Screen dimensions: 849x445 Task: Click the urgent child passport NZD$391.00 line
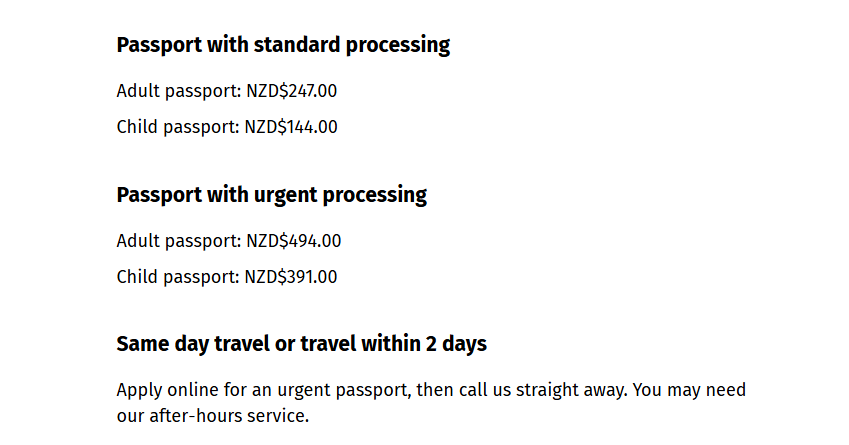(227, 277)
